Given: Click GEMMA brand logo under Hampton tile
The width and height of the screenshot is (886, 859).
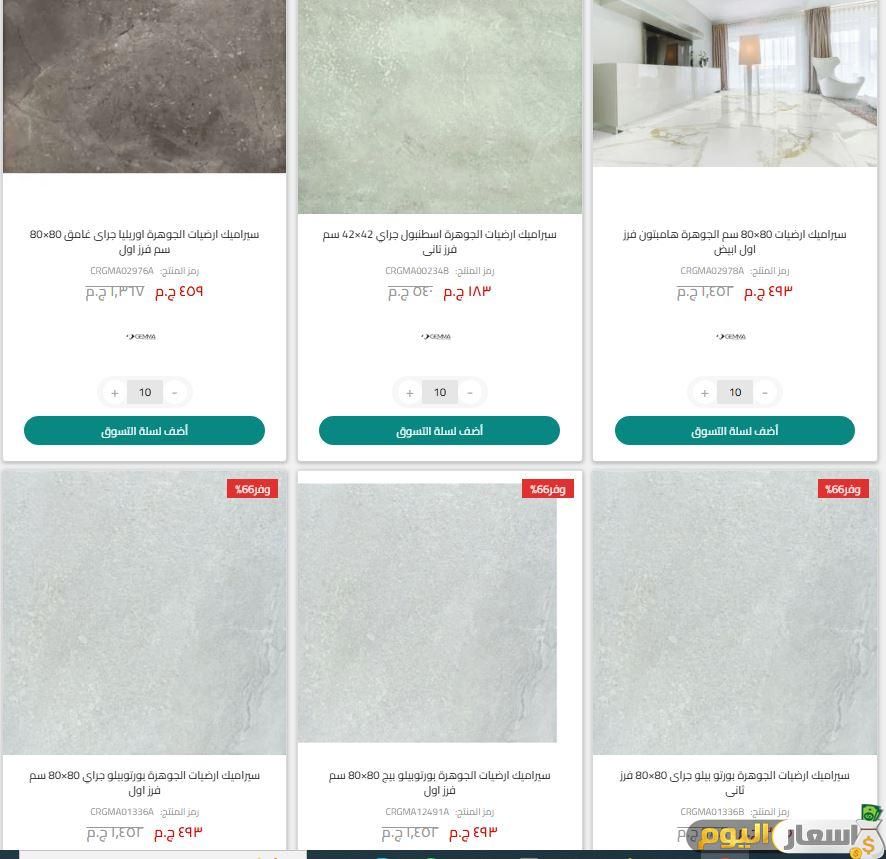Looking at the screenshot, I should pos(731,337).
